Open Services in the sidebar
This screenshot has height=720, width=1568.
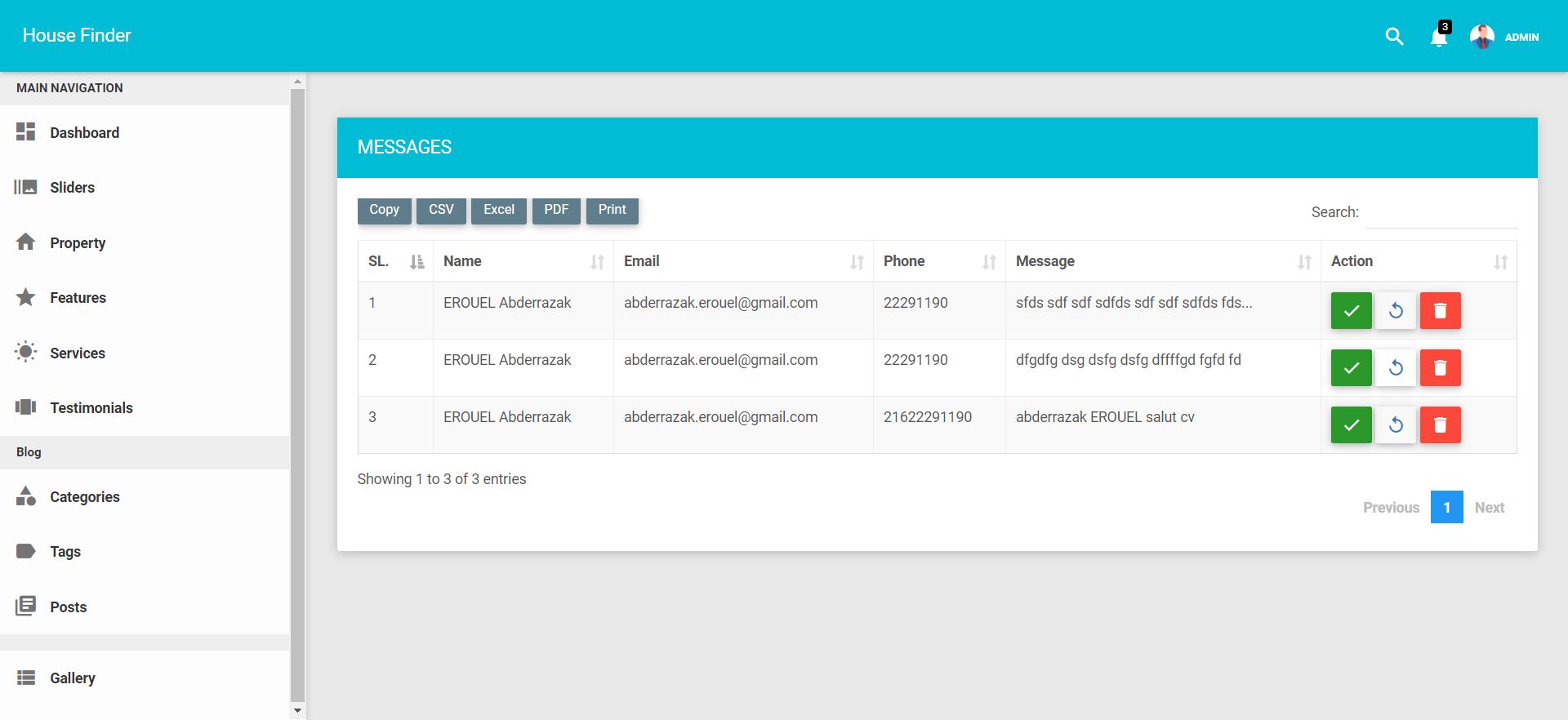click(145, 353)
